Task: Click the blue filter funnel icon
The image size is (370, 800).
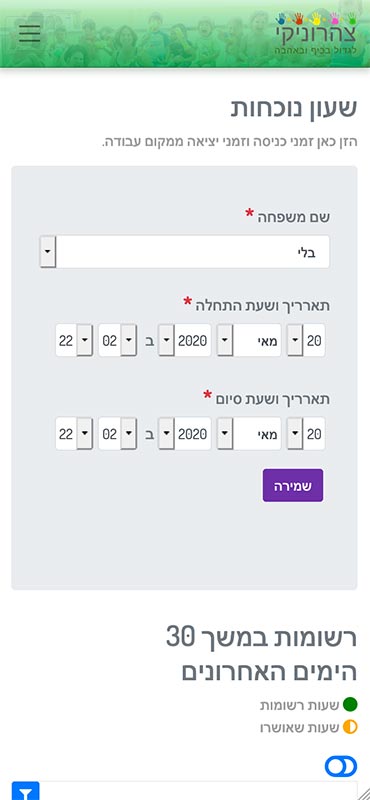Action: (x=26, y=791)
